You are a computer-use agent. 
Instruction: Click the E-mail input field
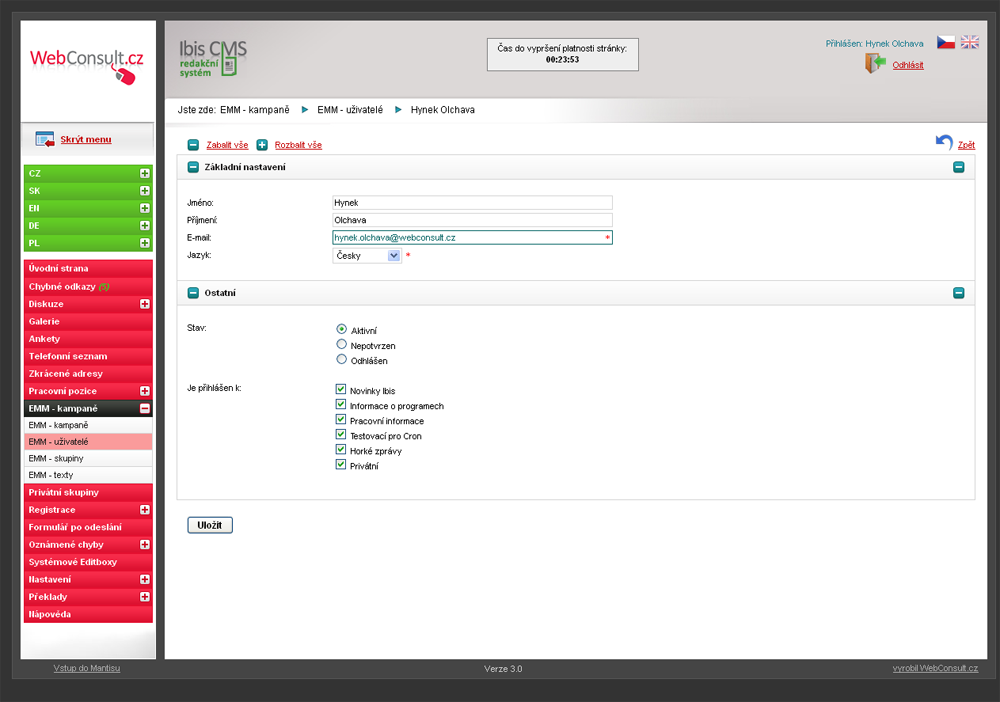473,238
